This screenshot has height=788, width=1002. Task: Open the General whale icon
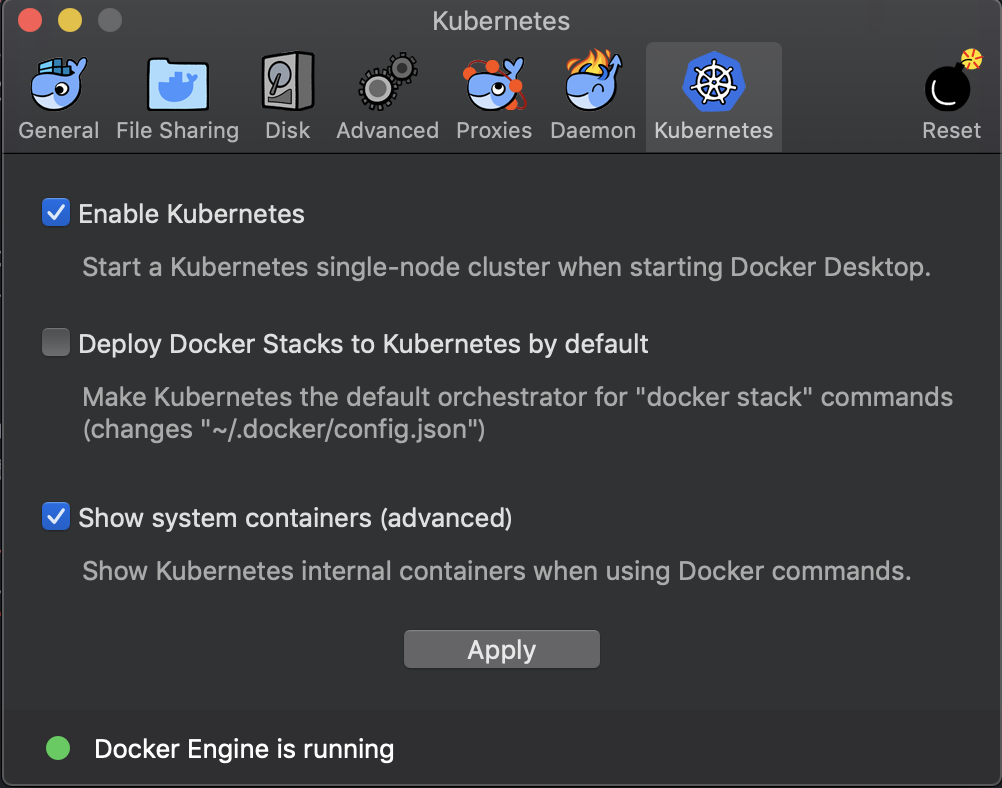(x=58, y=84)
